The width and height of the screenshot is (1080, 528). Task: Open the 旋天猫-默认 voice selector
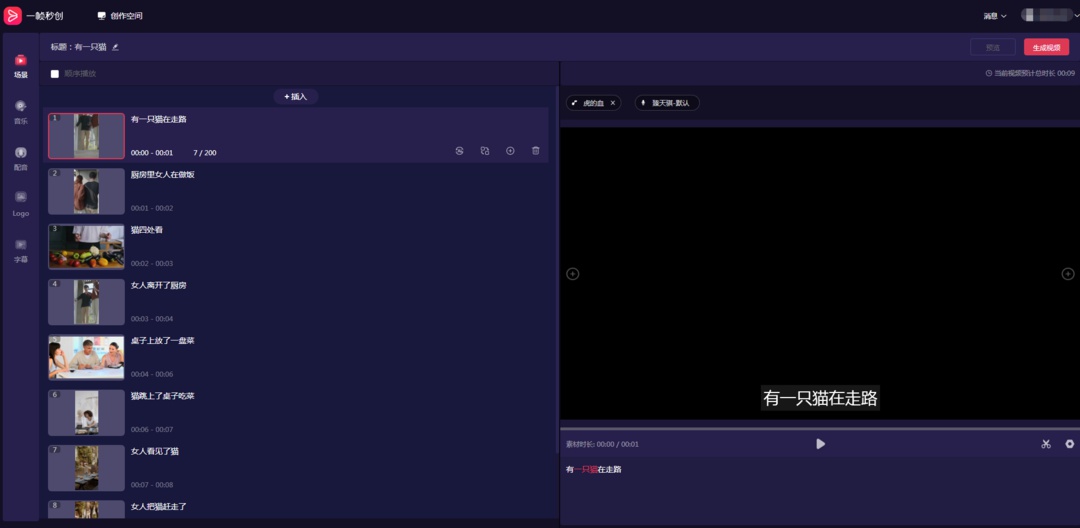point(667,103)
